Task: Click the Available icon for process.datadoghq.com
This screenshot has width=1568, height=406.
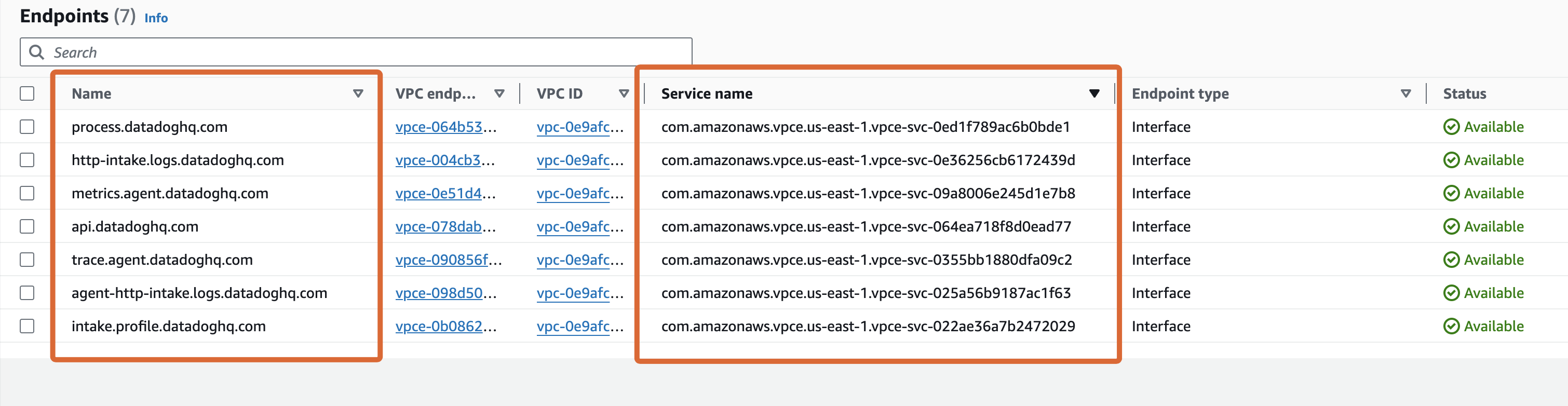Action: [1451, 127]
